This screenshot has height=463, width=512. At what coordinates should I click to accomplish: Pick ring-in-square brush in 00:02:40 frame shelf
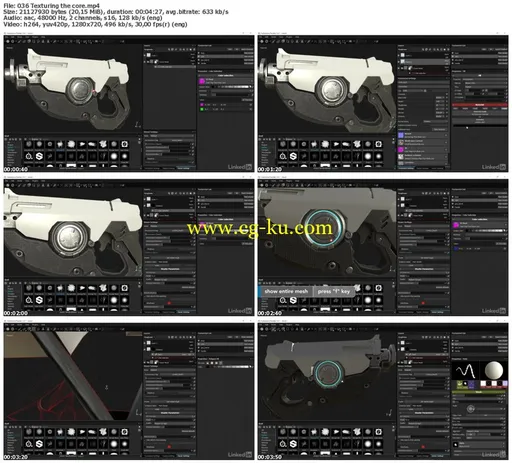[378, 288]
